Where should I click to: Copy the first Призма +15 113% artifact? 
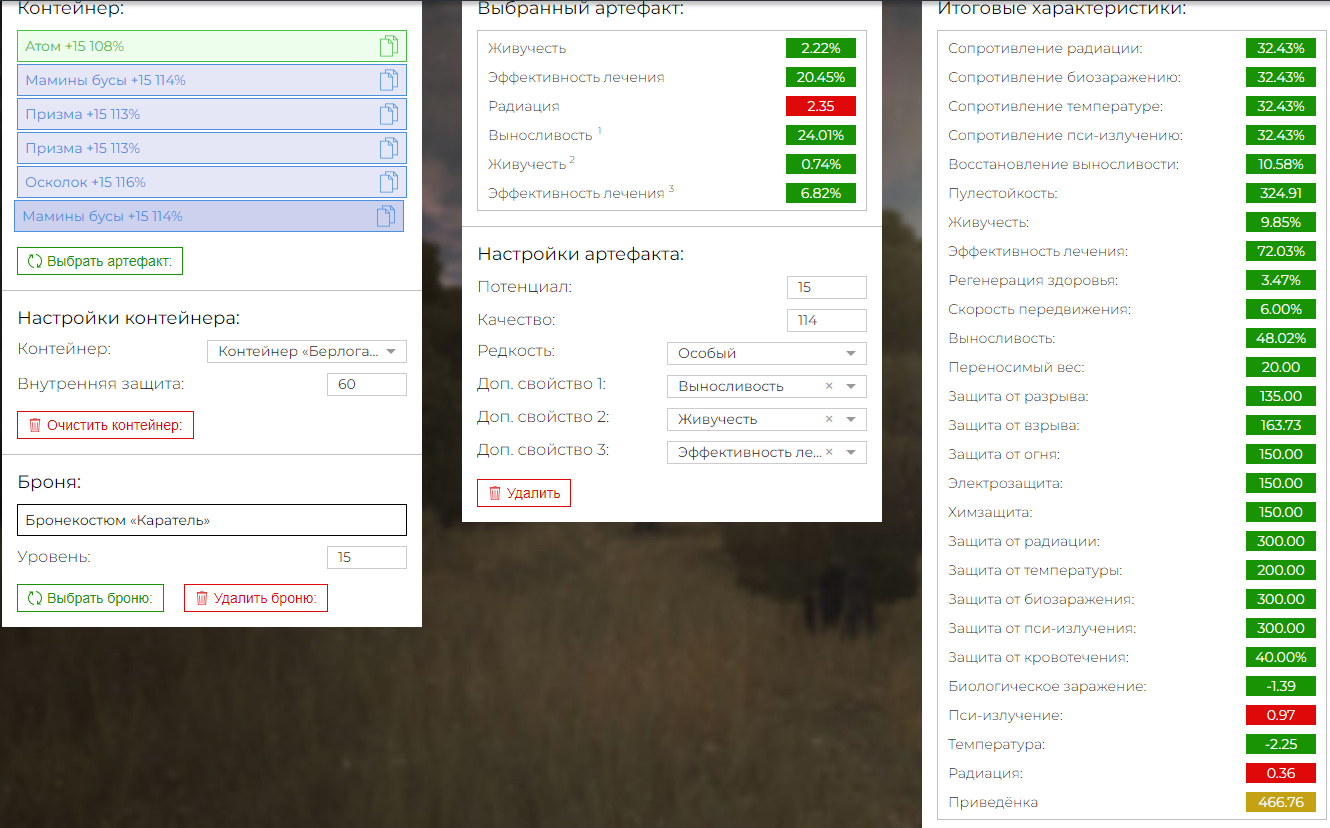[x=389, y=114]
